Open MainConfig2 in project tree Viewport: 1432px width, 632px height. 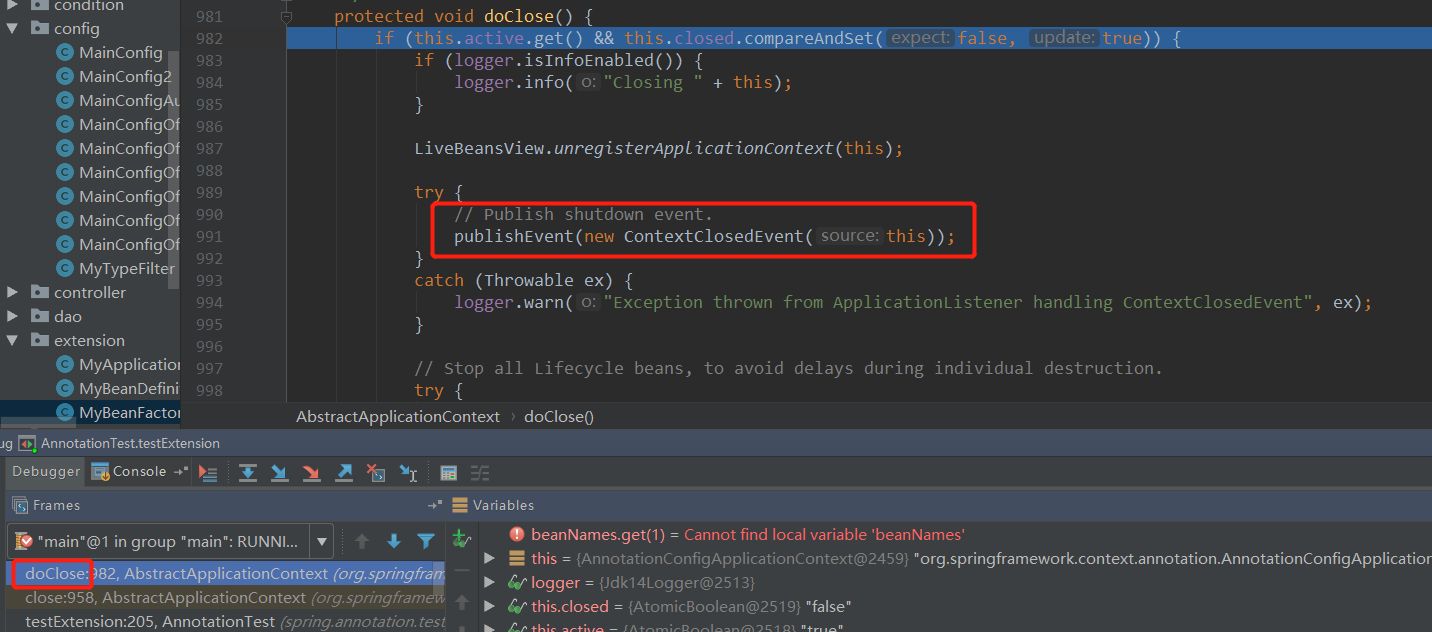point(125,76)
